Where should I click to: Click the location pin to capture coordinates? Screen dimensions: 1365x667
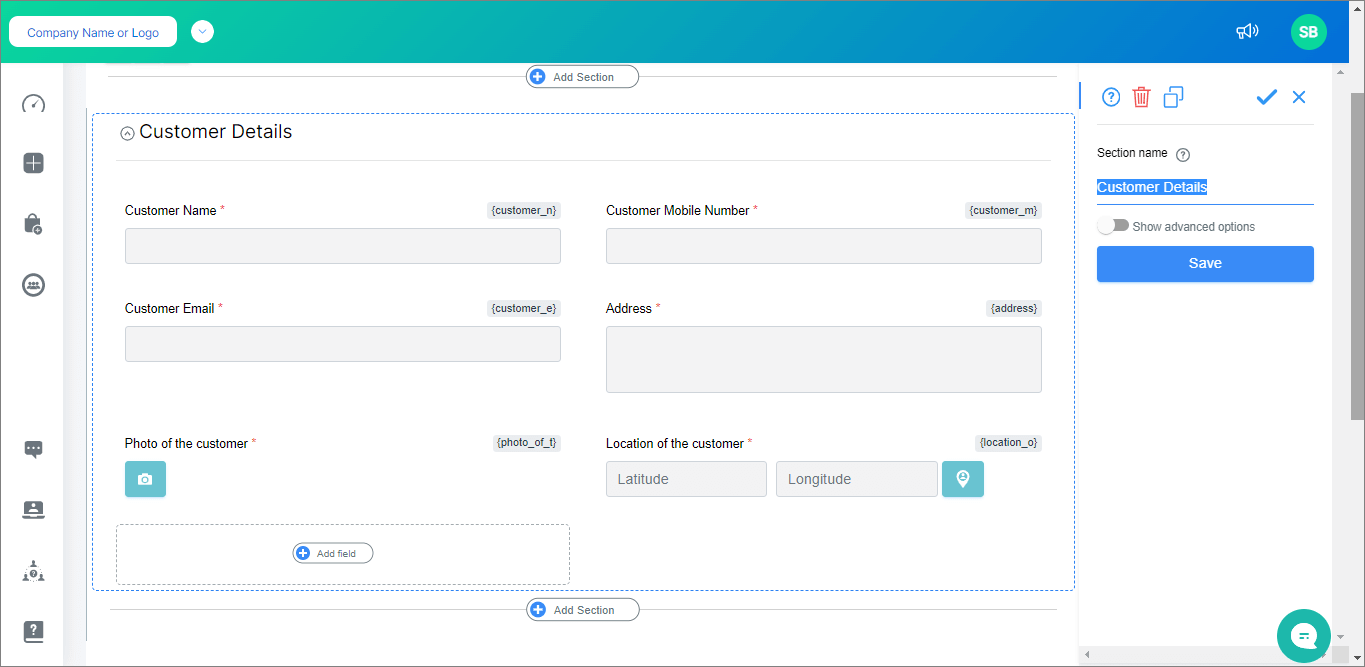pos(962,479)
